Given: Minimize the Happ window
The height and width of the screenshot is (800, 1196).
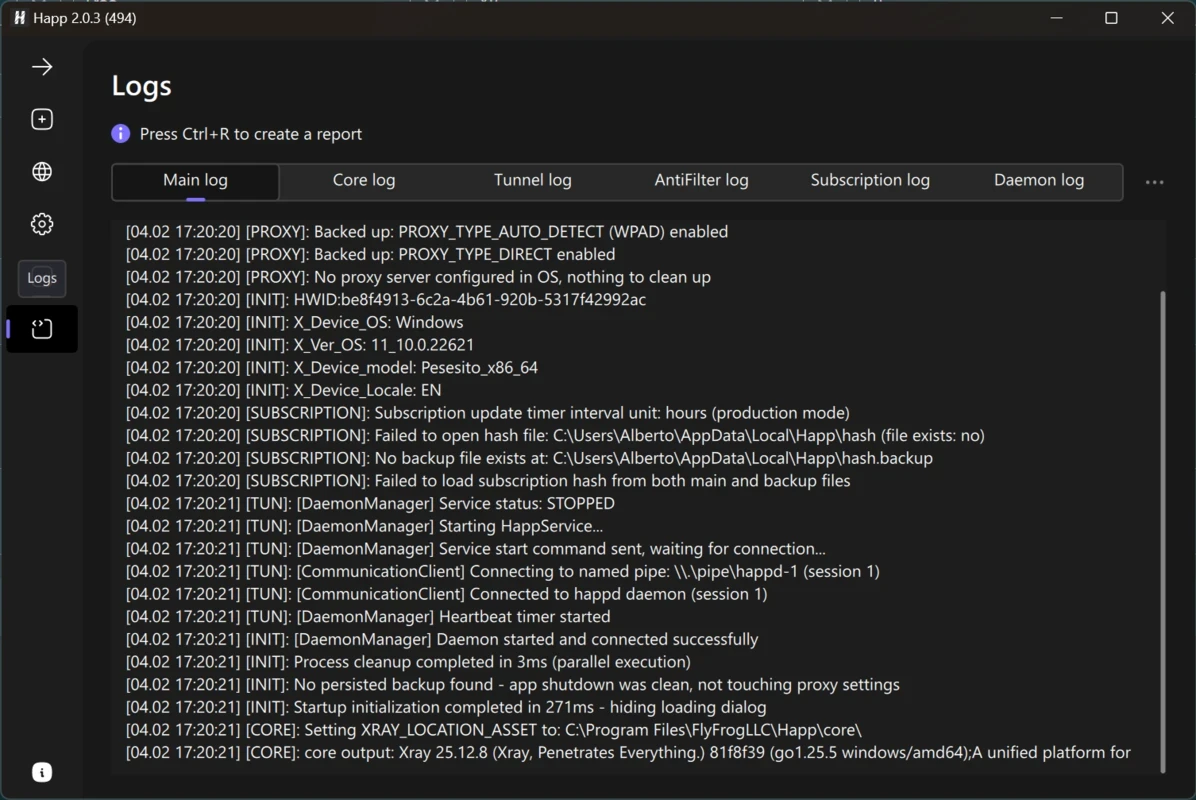Looking at the screenshot, I should (1056, 18).
